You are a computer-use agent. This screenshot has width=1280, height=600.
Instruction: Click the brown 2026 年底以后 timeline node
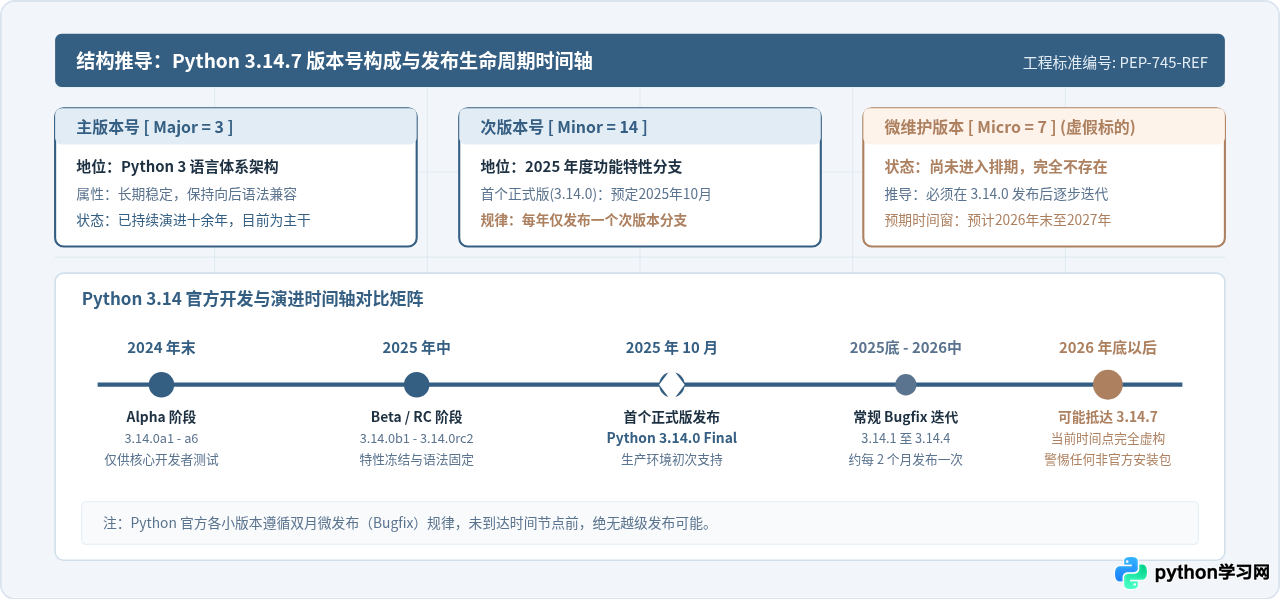1107,384
